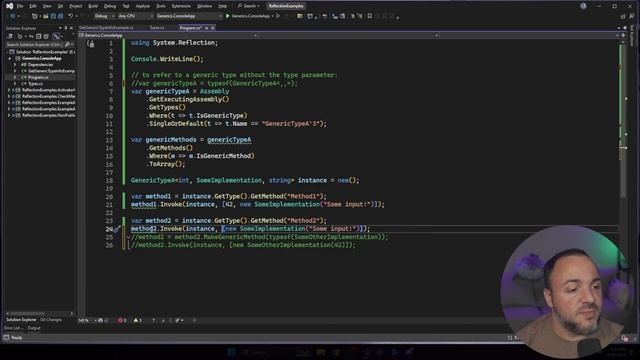The image size is (640, 360).
Task: Expand ReflectionExamples.CheckMe project
Action: 9,96
